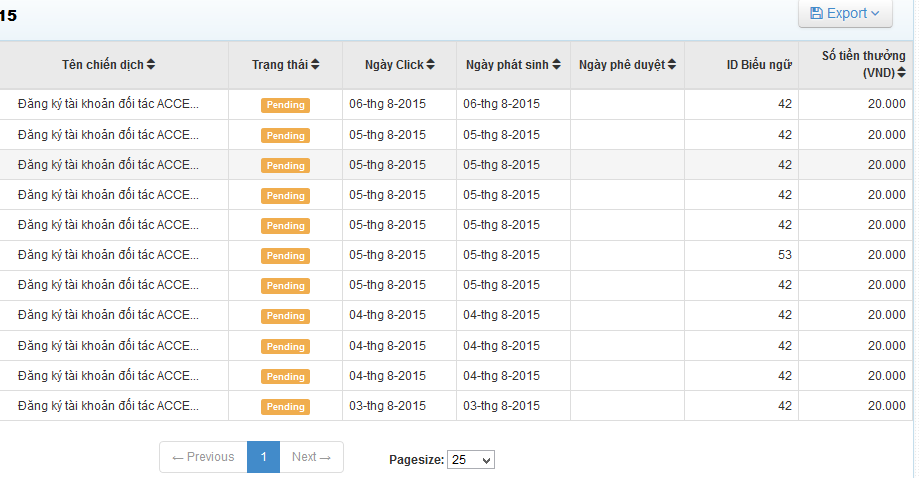The width and height of the screenshot is (919, 478).
Task: Click ID value 42 in the 06-thg 8-2015 row
Action: click(785, 104)
